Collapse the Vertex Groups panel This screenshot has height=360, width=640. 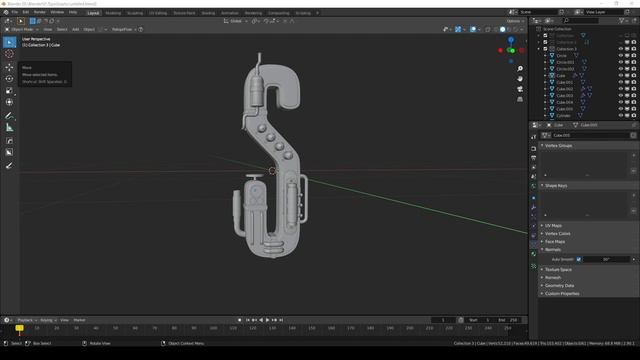pyautogui.click(x=558, y=146)
